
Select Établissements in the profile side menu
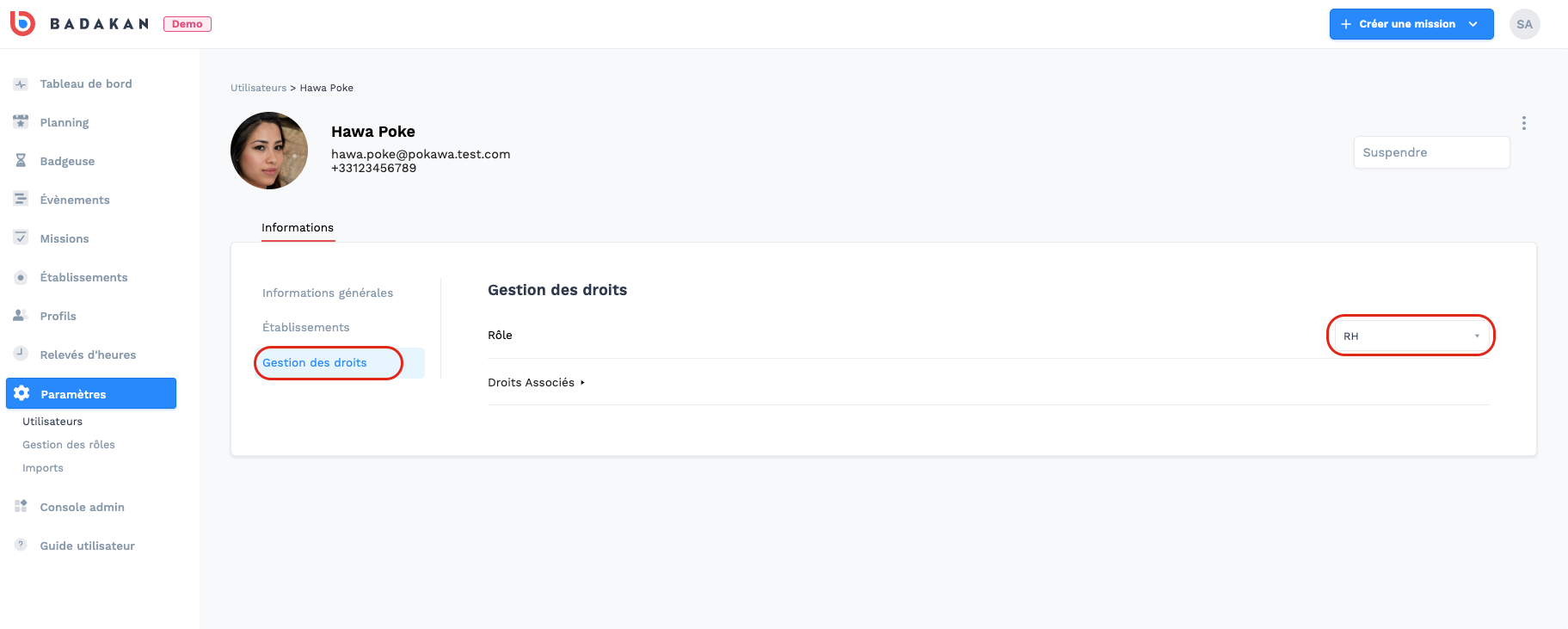click(x=306, y=327)
